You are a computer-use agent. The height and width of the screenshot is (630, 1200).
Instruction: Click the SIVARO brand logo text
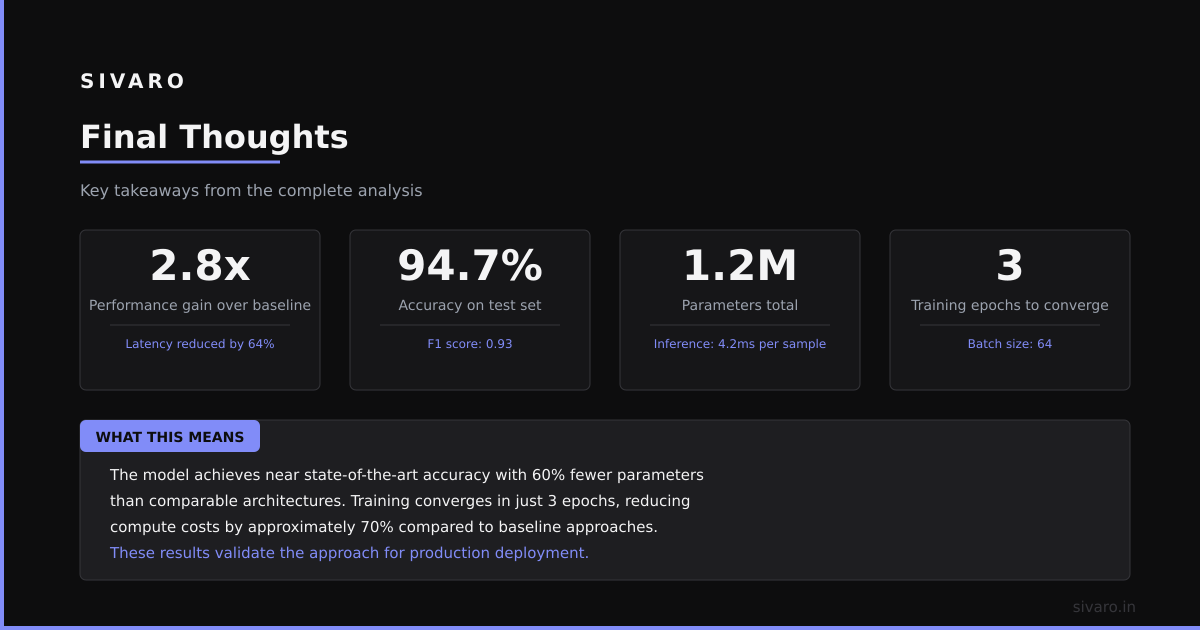coord(132,81)
